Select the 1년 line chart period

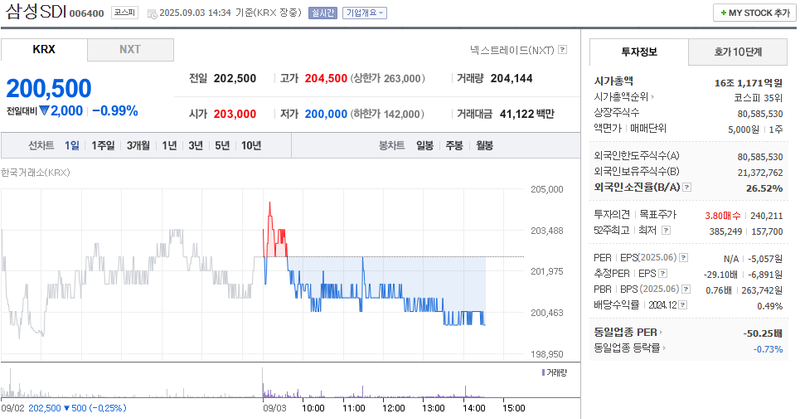pos(169,145)
